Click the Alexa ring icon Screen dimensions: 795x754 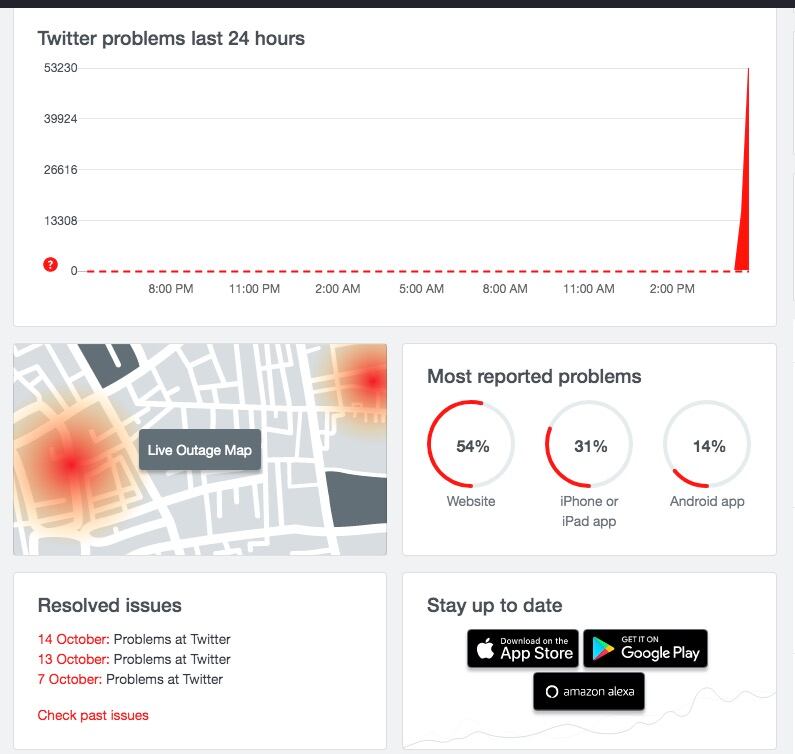coord(551,691)
